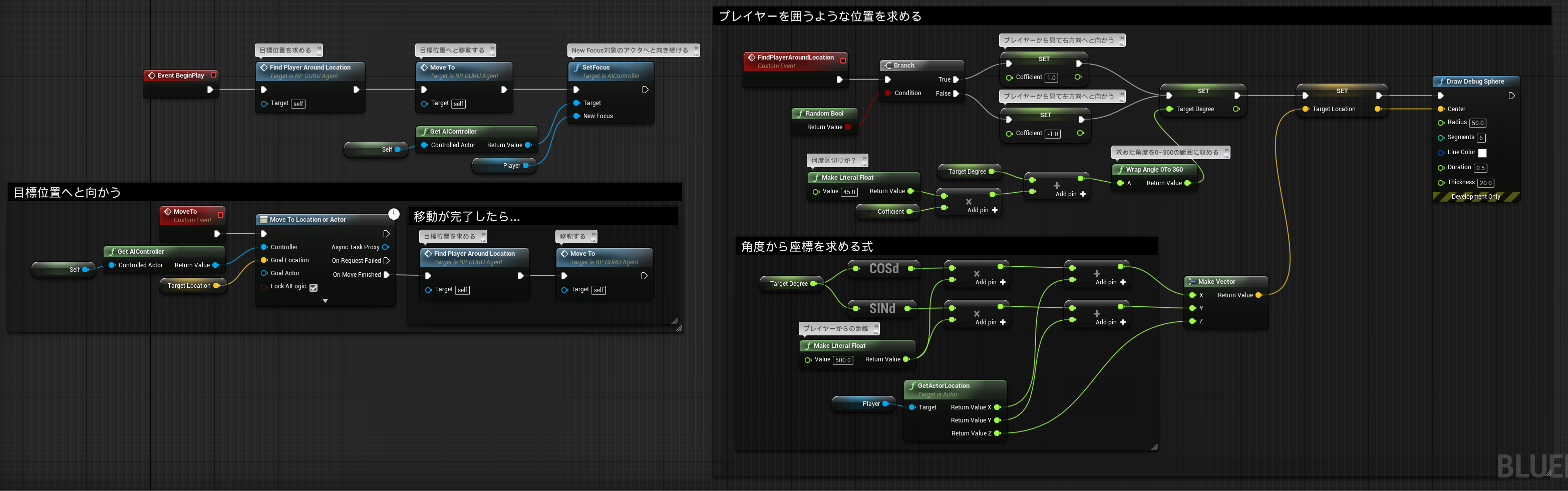The width and height of the screenshot is (1568, 491).
Task: Click the Event BeginPlay node icon
Action: click(152, 75)
